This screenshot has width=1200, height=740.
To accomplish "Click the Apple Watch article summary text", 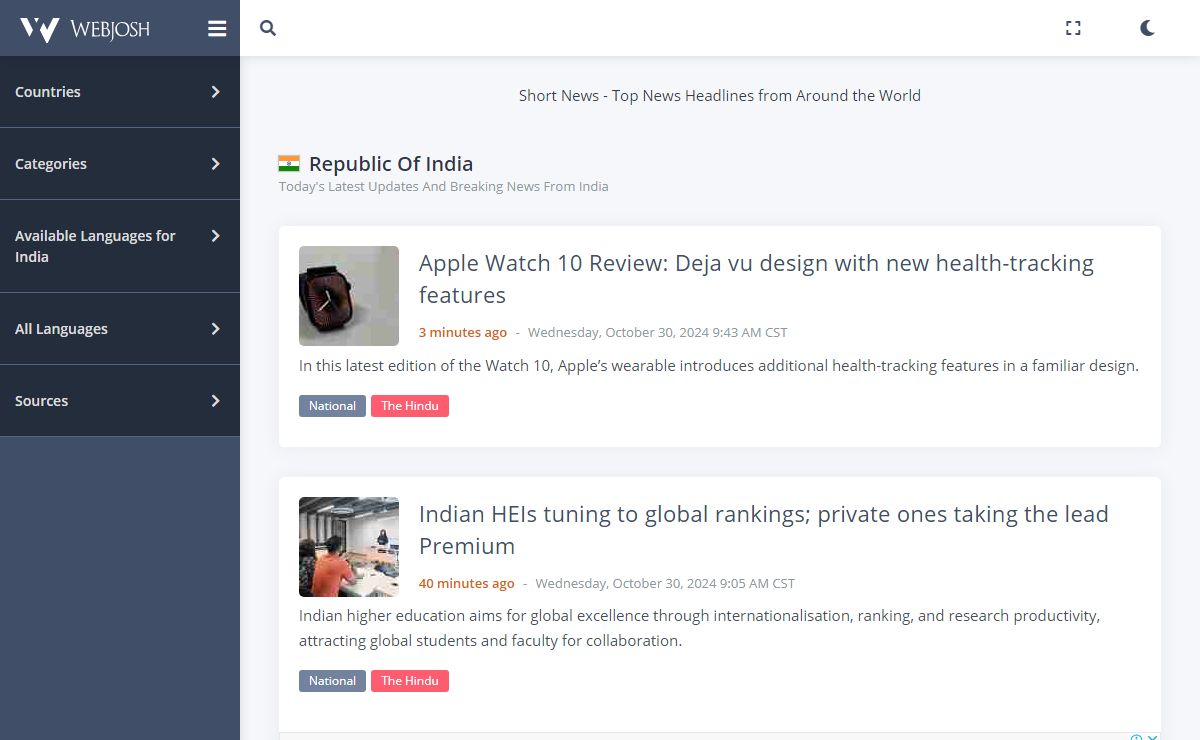I will click(x=719, y=366).
